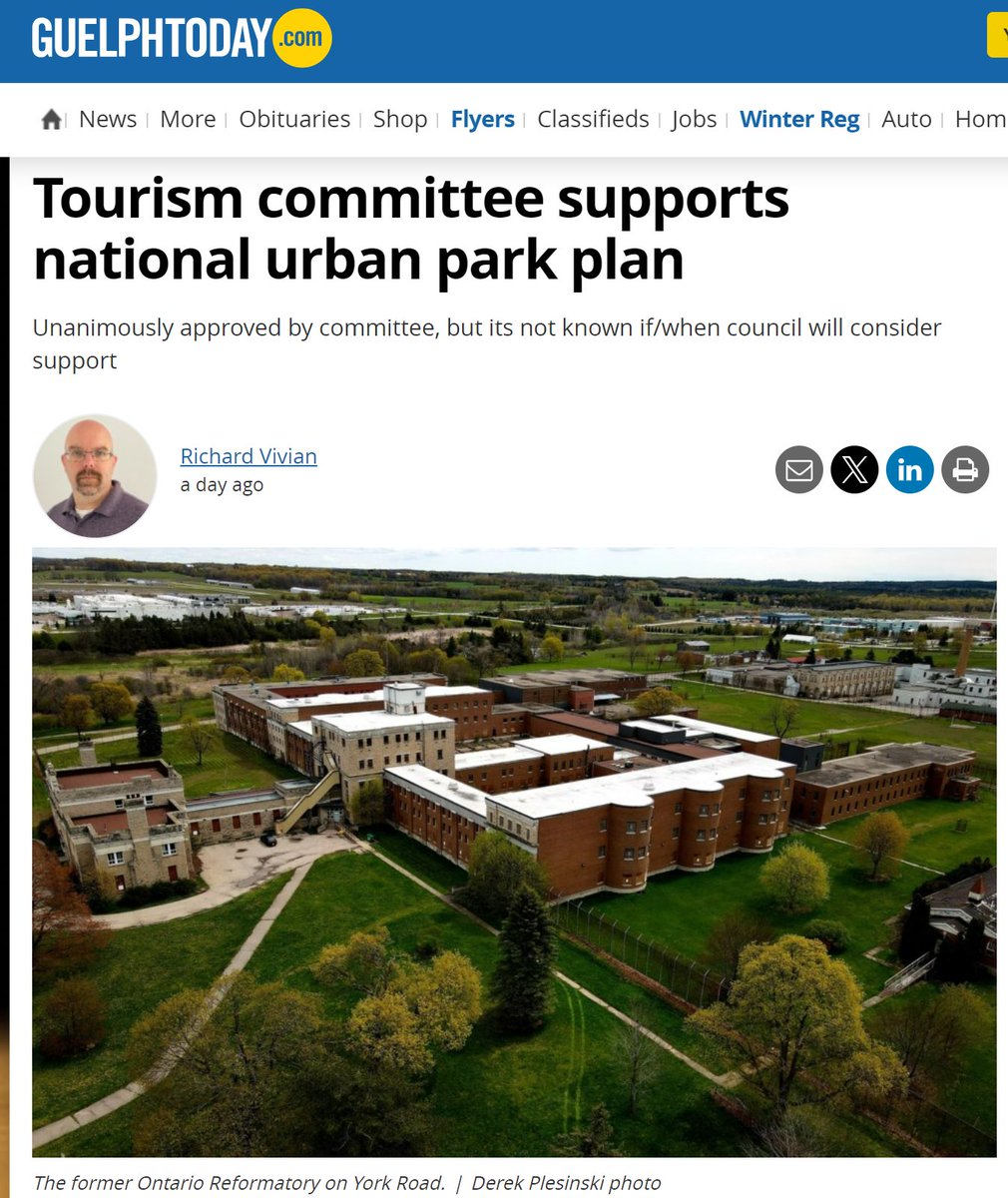Share article via email envelope icon
Screen dimensions: 1008x1198
(799, 469)
